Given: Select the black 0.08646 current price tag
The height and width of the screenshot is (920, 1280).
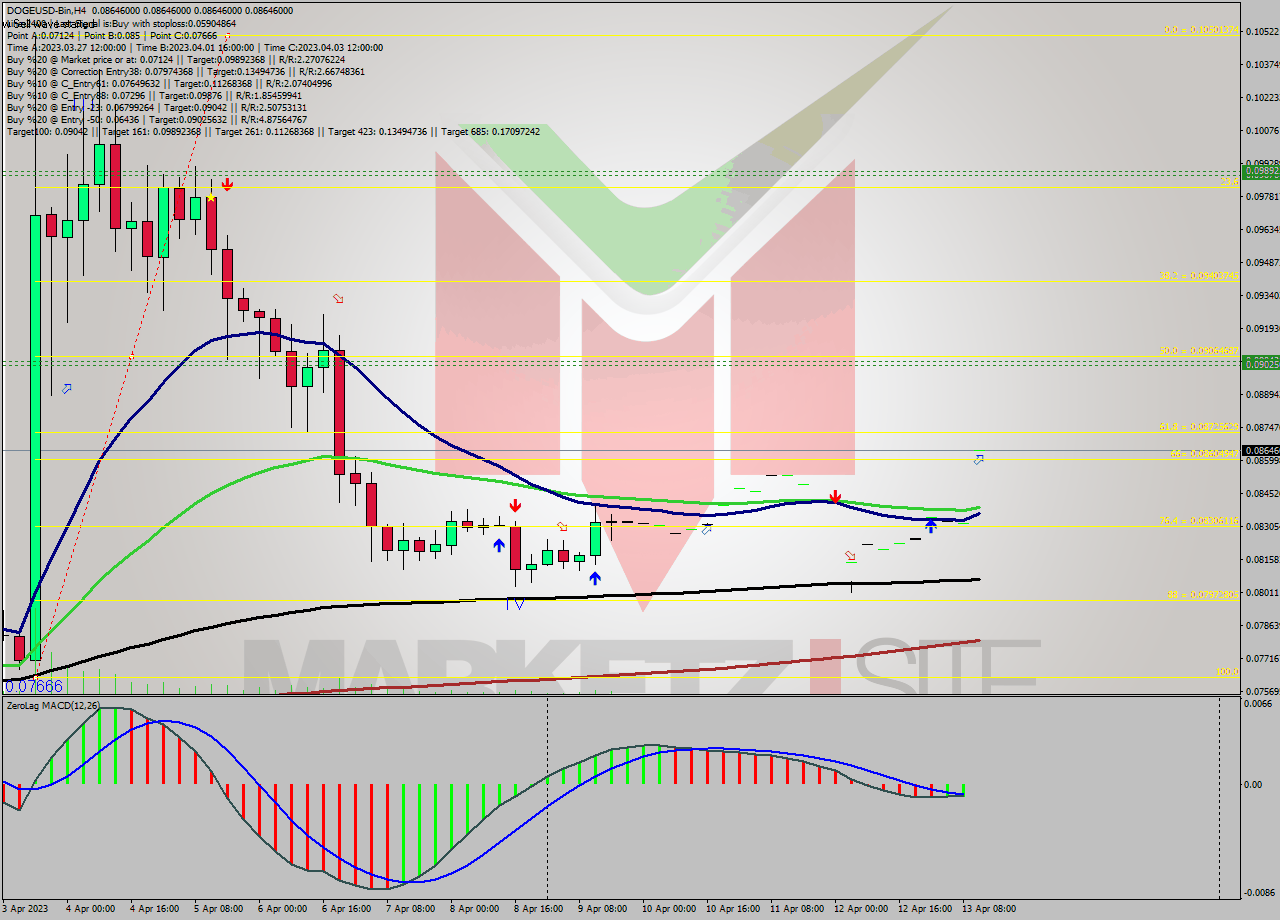Looking at the screenshot, I should click(1260, 451).
